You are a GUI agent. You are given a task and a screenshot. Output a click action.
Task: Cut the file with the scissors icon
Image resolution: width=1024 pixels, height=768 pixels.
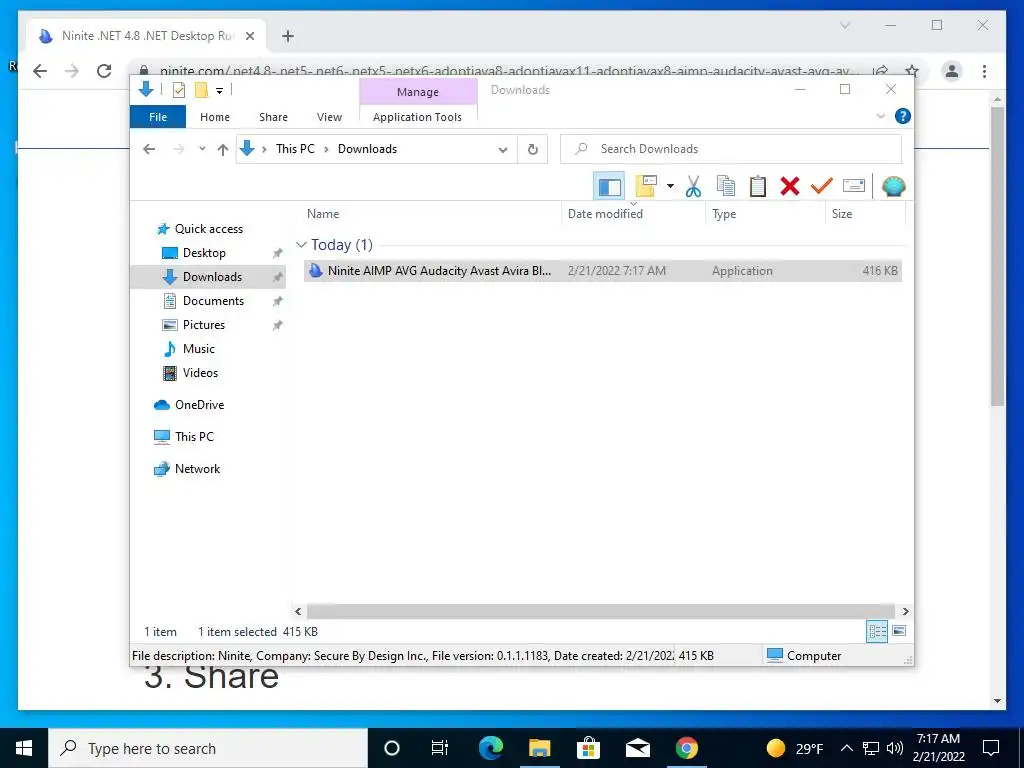(693, 187)
